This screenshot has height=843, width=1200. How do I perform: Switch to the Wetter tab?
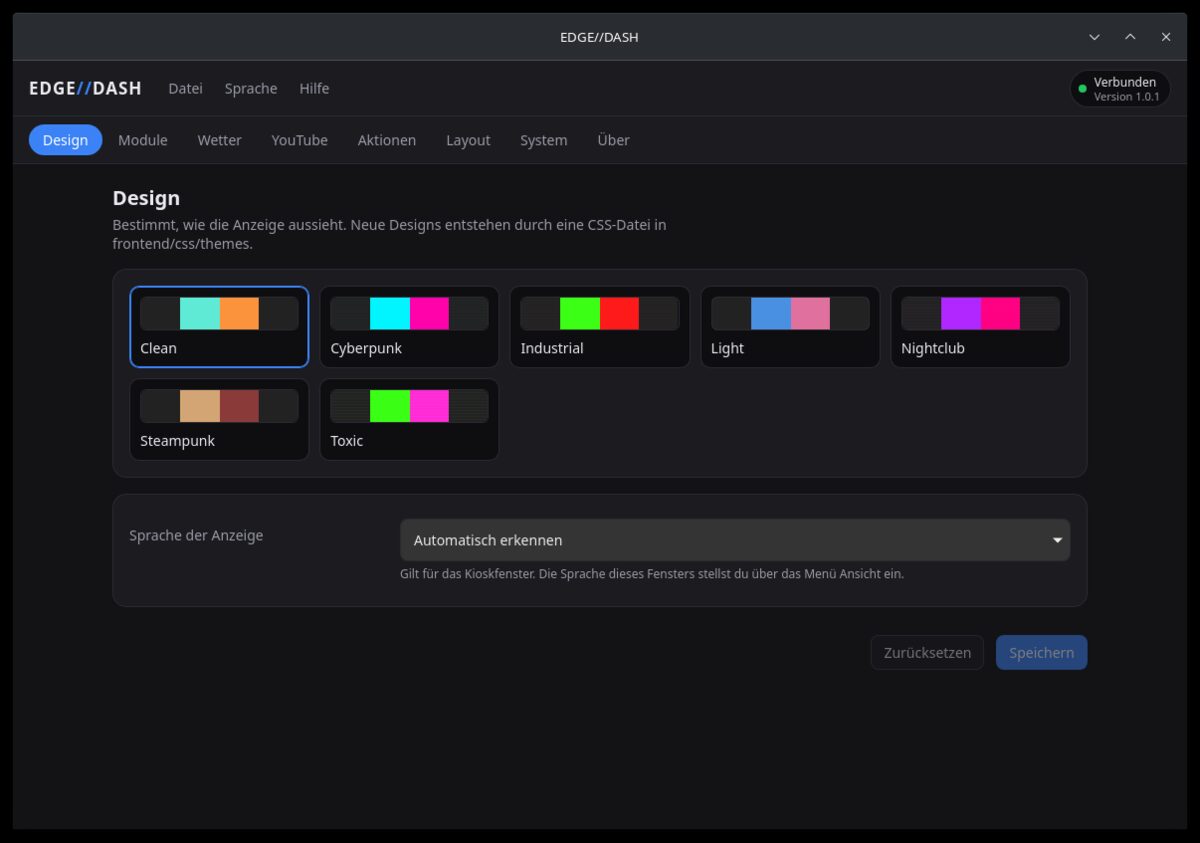[219, 140]
